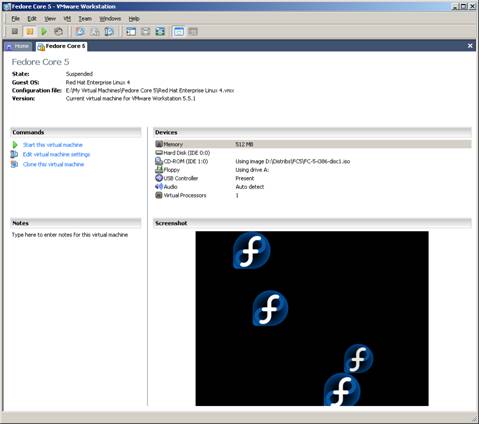Toggle the sidebar with the toolbar icon
This screenshot has height=424, width=479.
[x=131, y=31]
